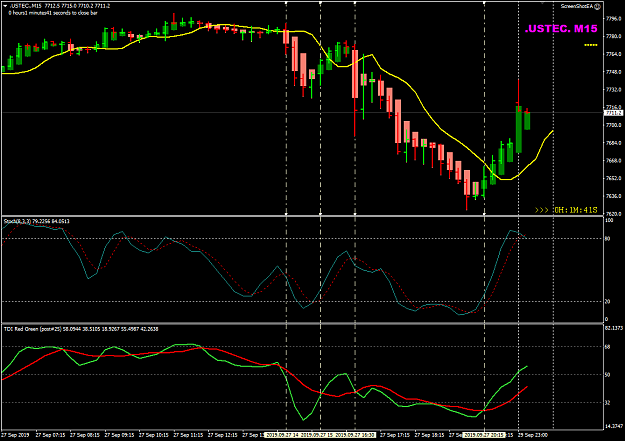The width and height of the screenshot is (625, 441).
Task: Click the Stochastic scale level 20
Action: pos(607,301)
